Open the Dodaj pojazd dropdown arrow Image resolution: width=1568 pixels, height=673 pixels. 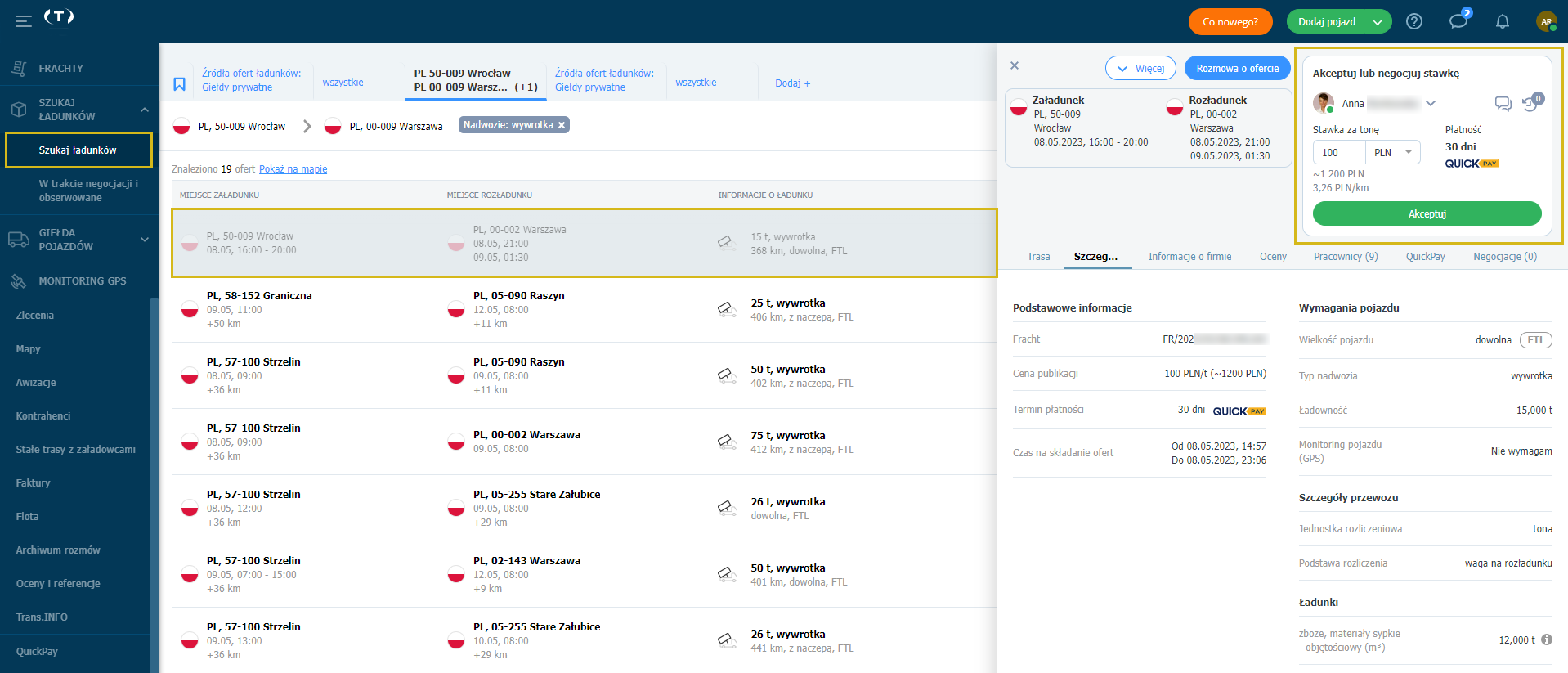click(x=1378, y=22)
